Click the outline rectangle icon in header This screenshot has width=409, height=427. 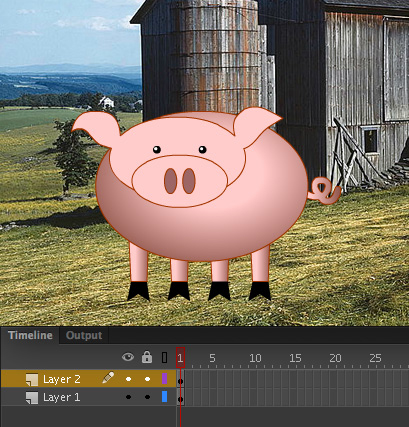click(x=164, y=357)
